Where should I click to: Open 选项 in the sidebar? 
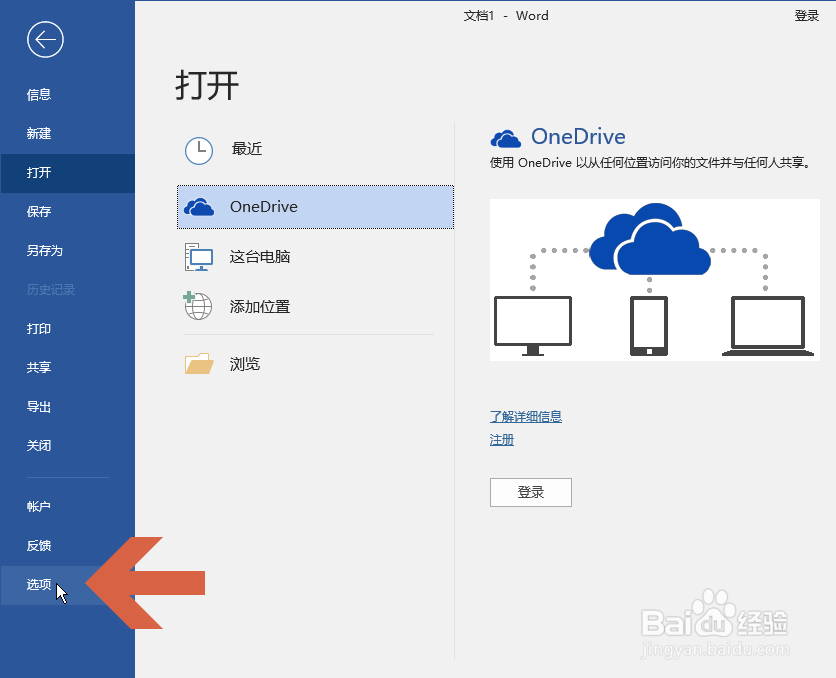67,585
